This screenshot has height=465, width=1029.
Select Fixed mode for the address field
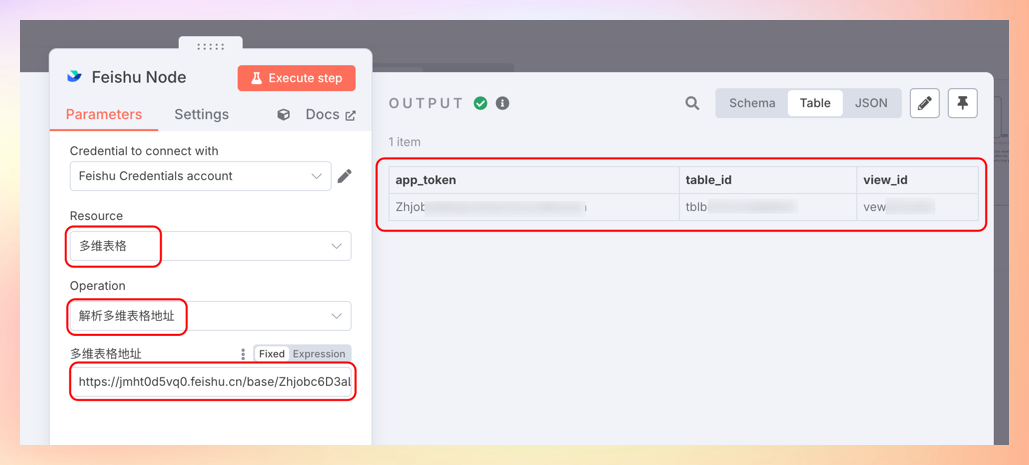pos(272,354)
